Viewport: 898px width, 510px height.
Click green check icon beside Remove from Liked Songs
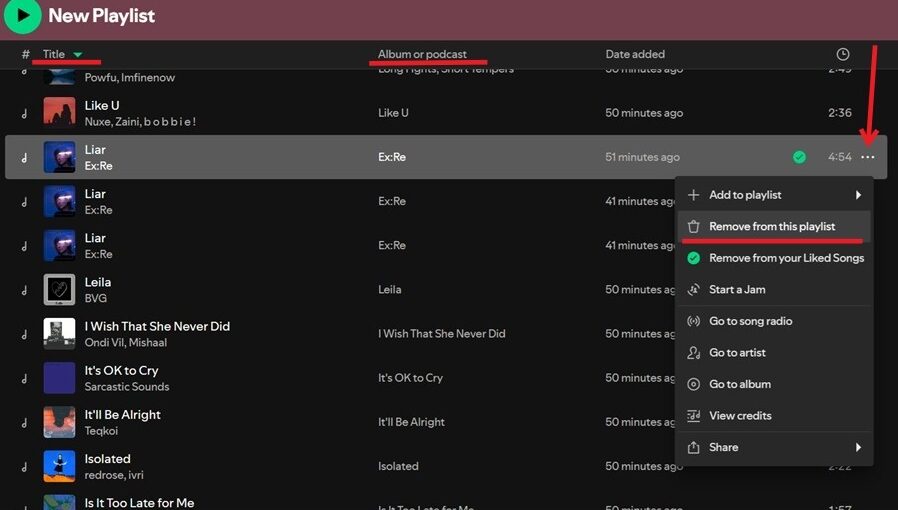[694, 258]
